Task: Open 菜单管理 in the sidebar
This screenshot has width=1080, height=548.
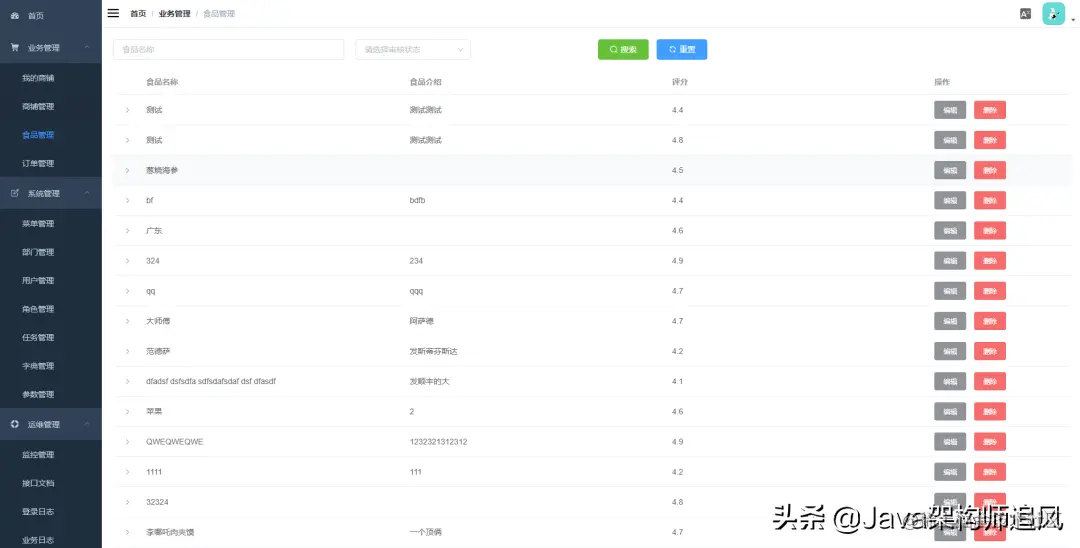Action: [x=38, y=224]
